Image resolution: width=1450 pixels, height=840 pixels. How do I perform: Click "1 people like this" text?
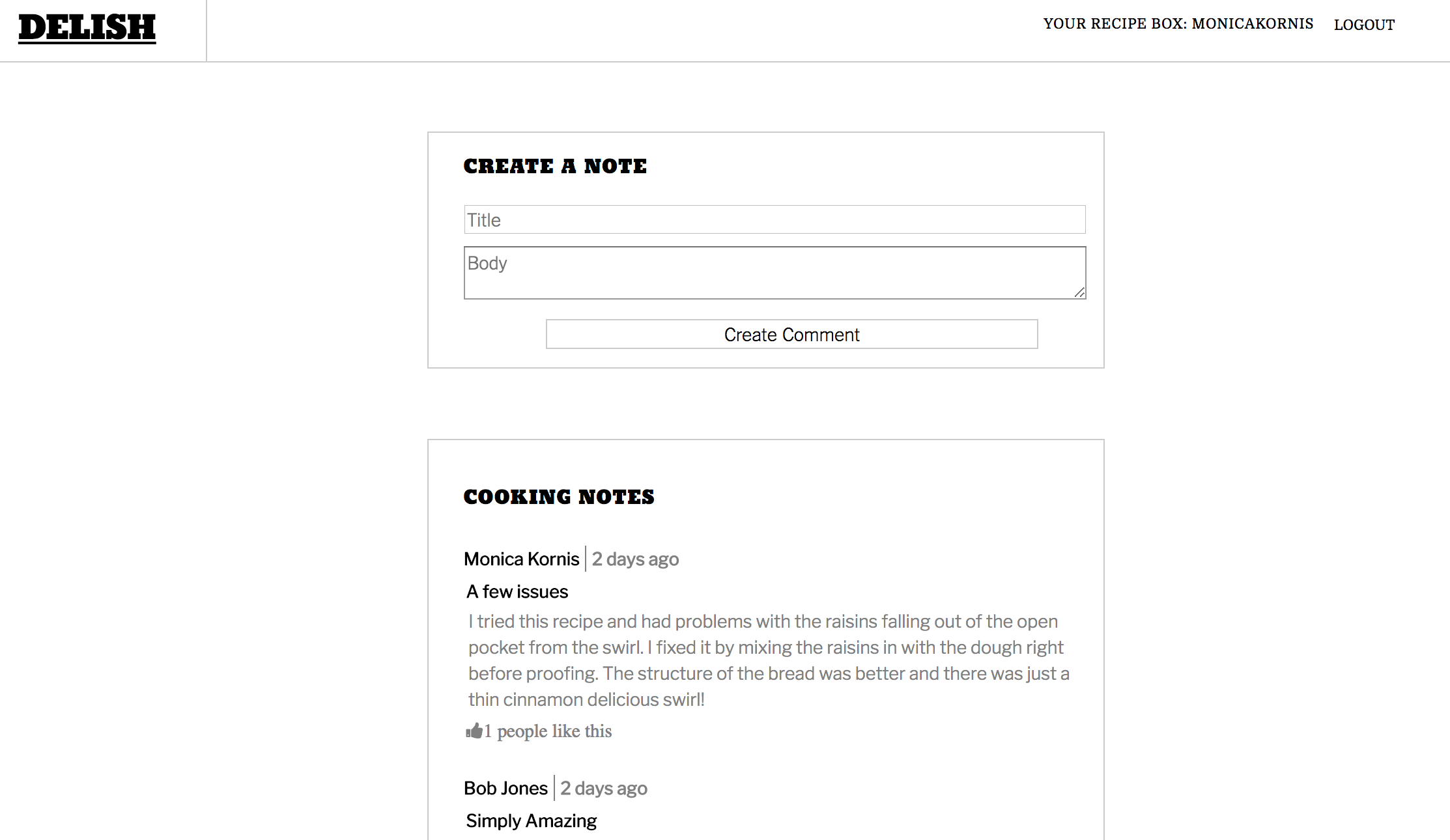click(548, 731)
